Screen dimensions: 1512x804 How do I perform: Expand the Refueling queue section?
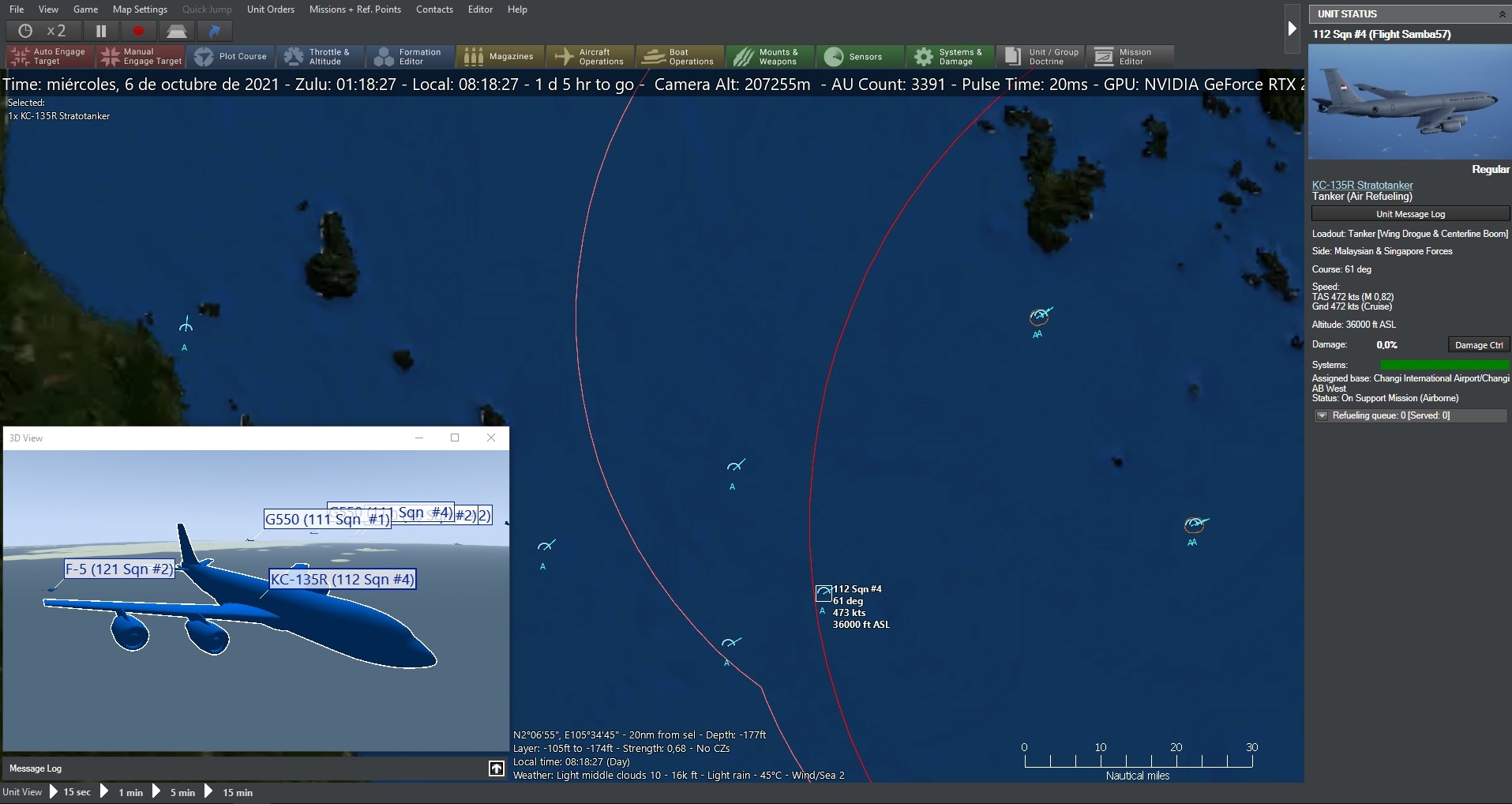1322,415
